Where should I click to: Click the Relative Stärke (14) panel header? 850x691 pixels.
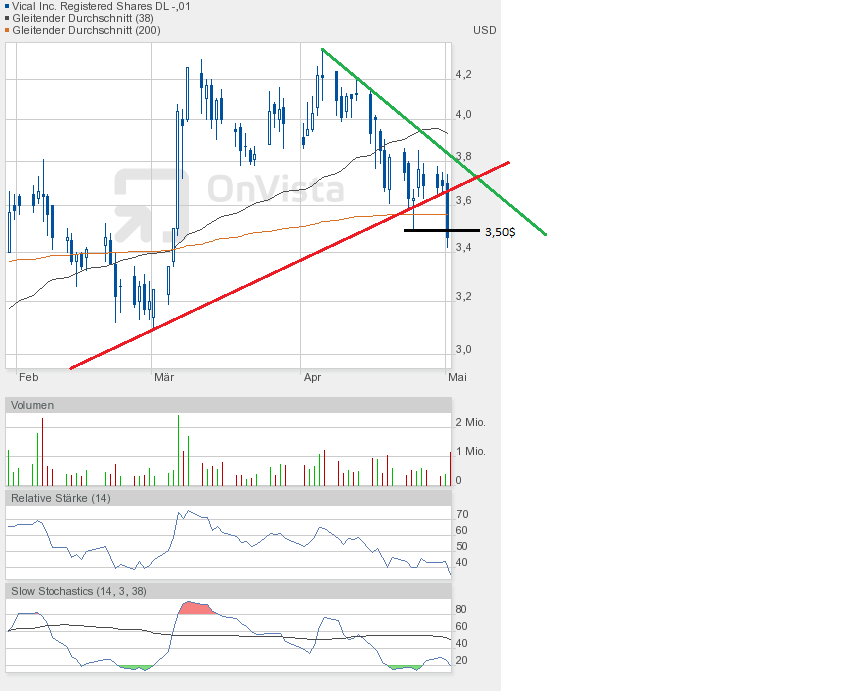(x=228, y=498)
